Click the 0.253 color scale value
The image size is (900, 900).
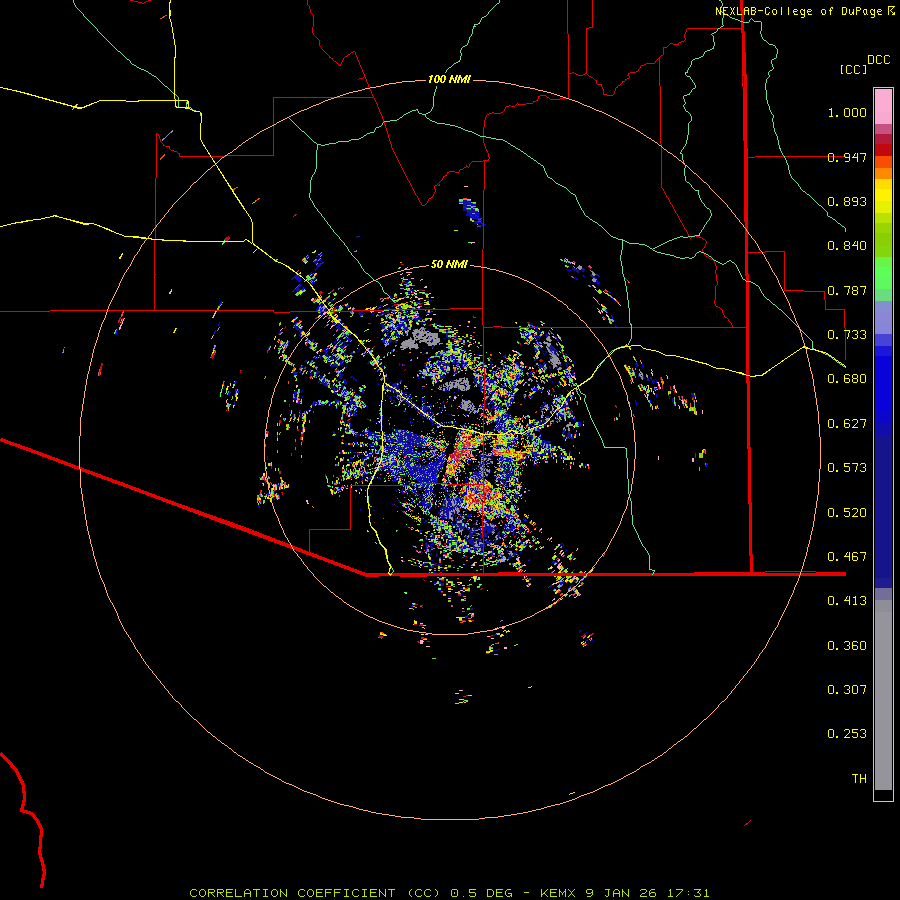(847, 734)
